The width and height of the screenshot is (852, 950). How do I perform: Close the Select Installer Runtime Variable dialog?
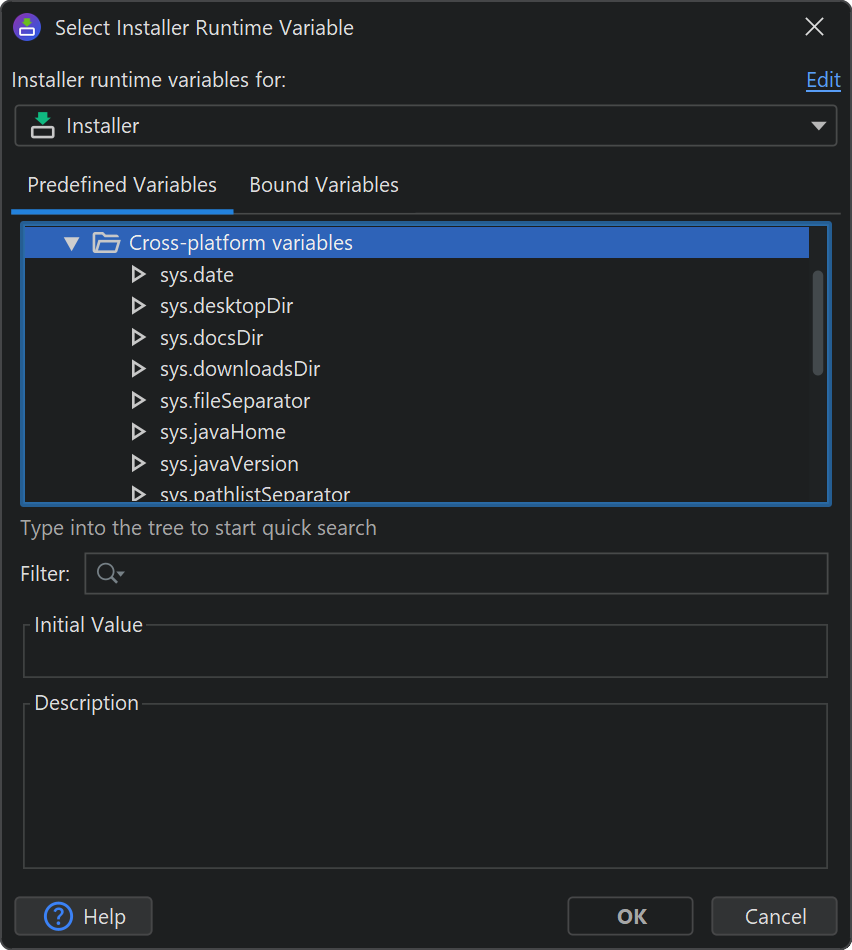(814, 27)
